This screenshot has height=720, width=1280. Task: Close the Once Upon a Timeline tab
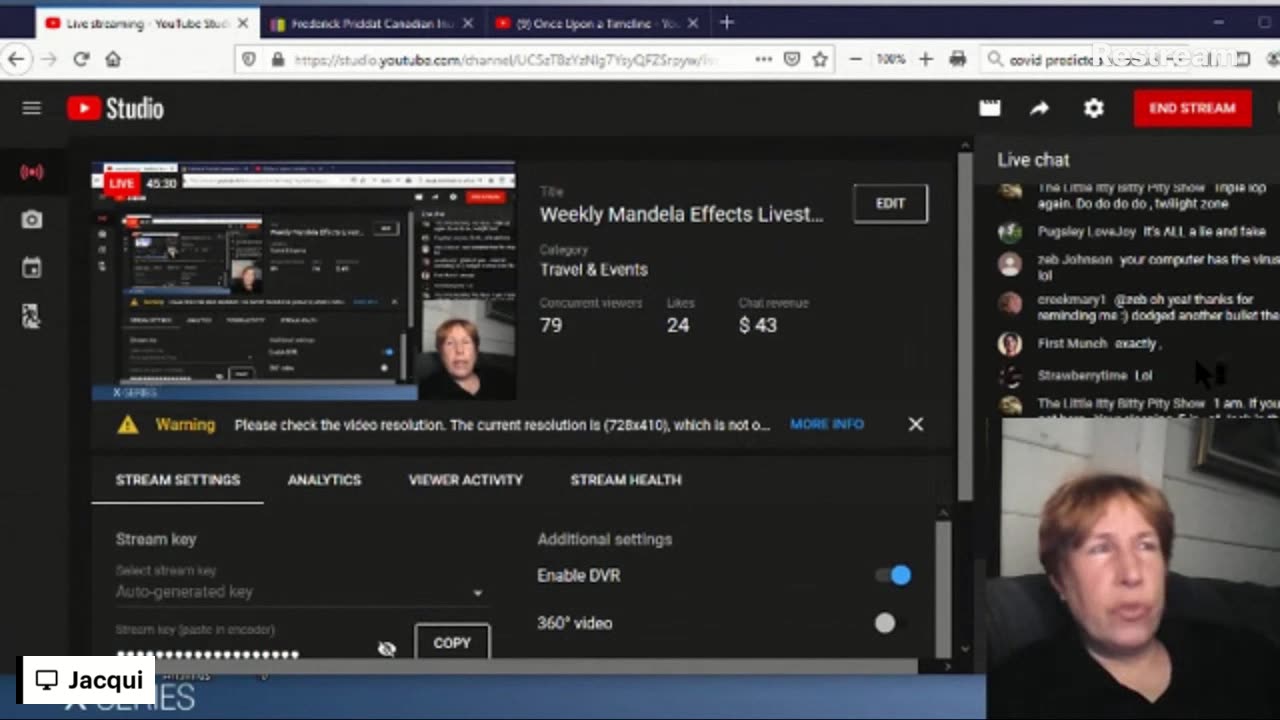tap(692, 23)
